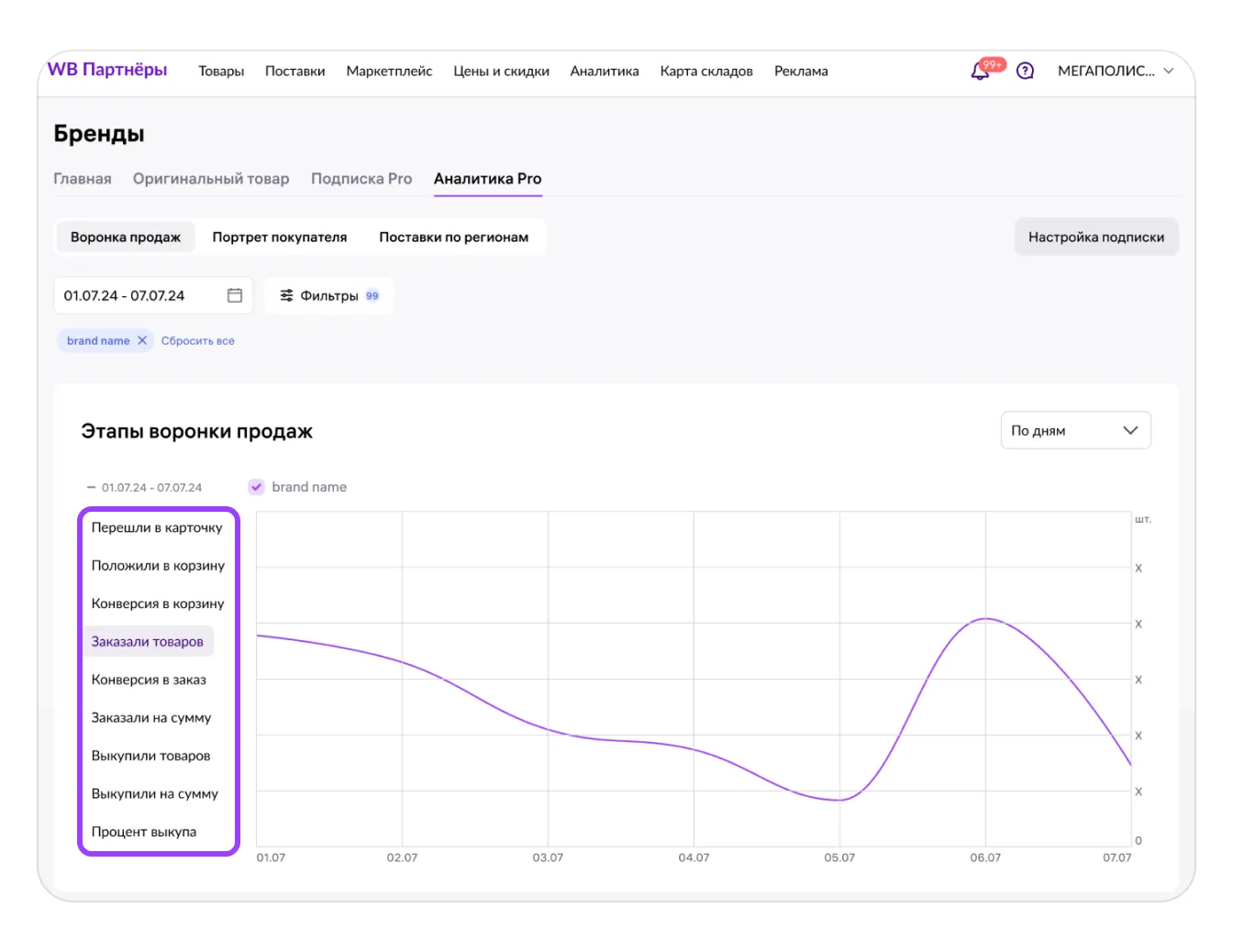Open the По дням grouping dropdown
This screenshot has height=952, width=1233.
[1075, 430]
